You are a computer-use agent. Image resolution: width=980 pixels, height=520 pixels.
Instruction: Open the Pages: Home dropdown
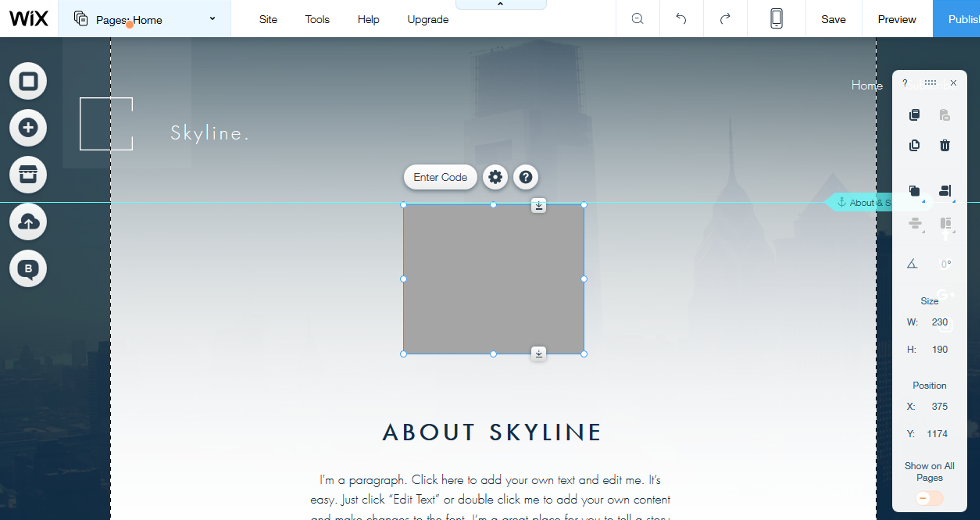pyautogui.click(x=144, y=19)
